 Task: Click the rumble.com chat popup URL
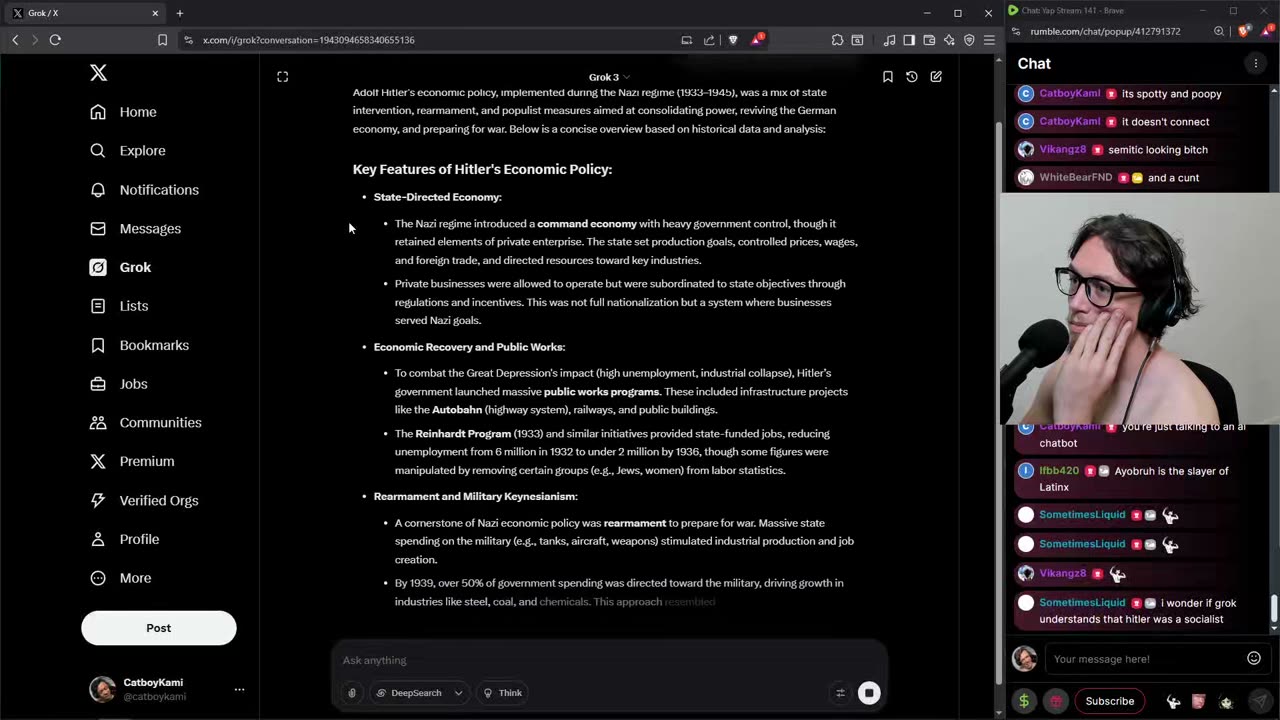coord(1105,31)
